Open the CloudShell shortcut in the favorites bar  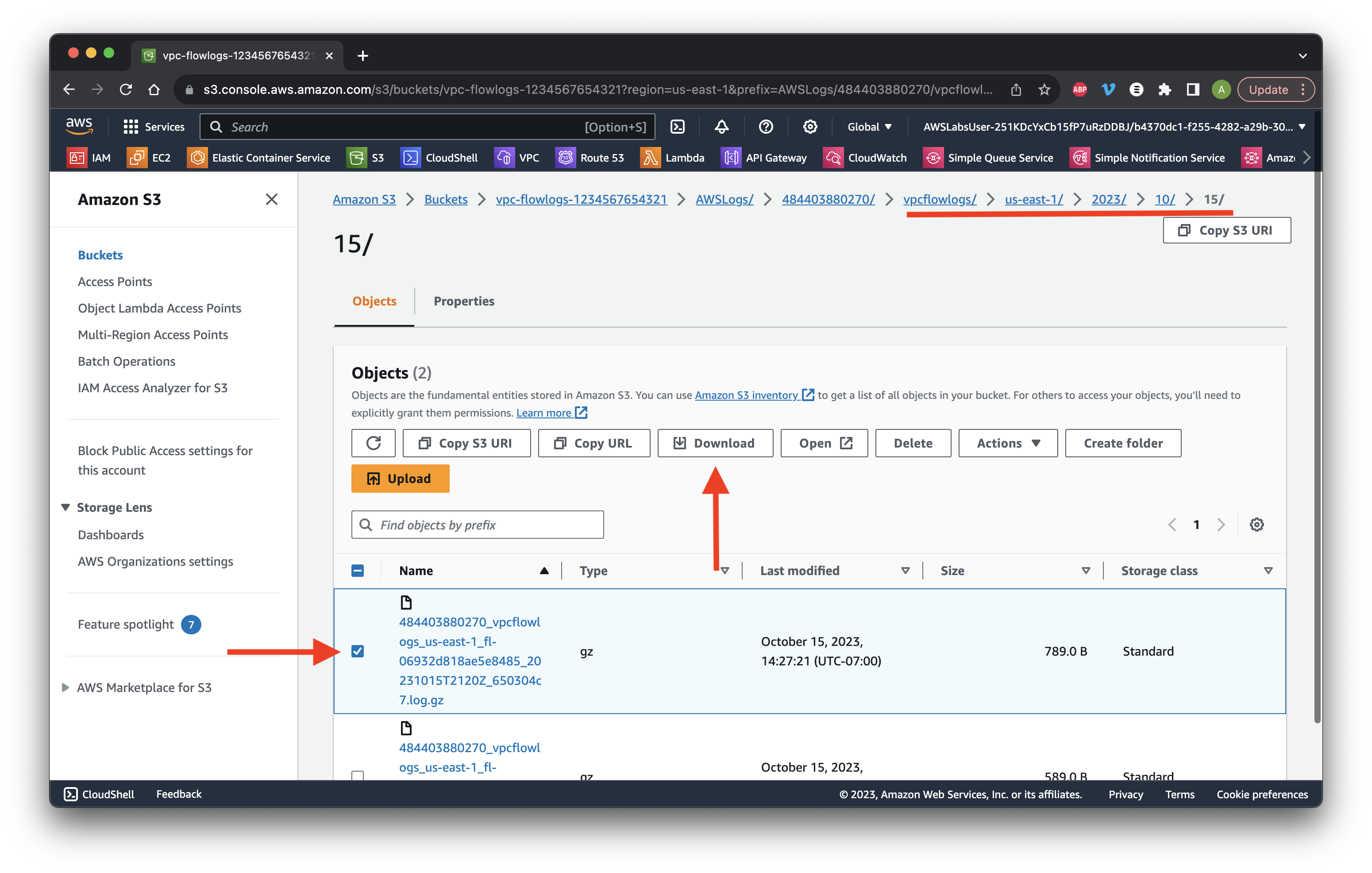pyautogui.click(x=439, y=157)
